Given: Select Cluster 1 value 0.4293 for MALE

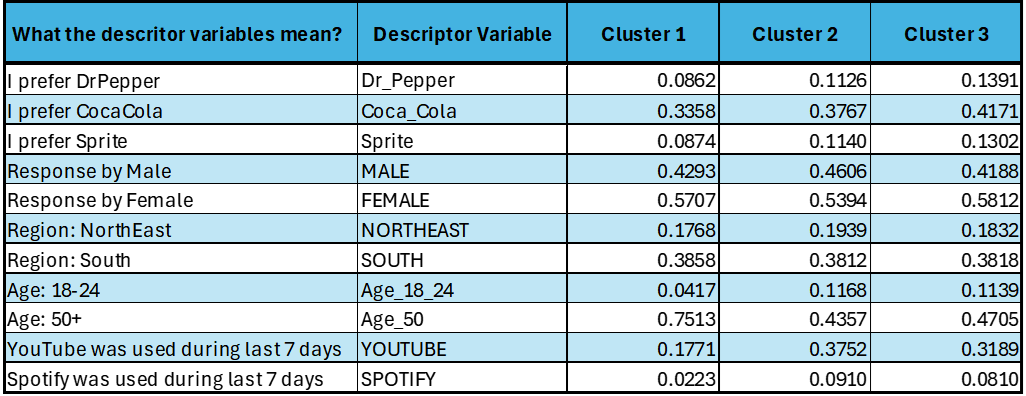Looking at the screenshot, I should coord(643,170).
